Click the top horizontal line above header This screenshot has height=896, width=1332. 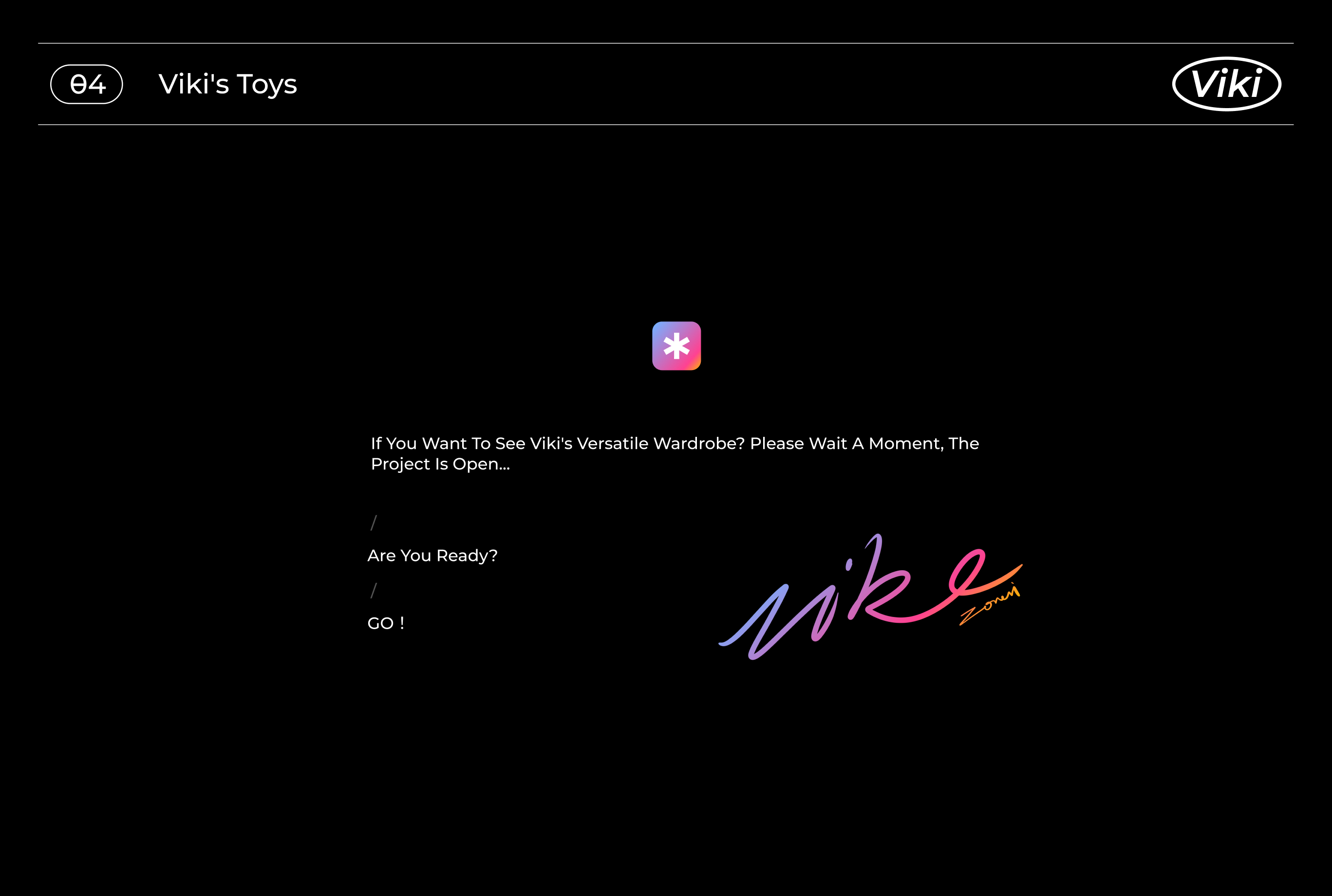(x=666, y=43)
